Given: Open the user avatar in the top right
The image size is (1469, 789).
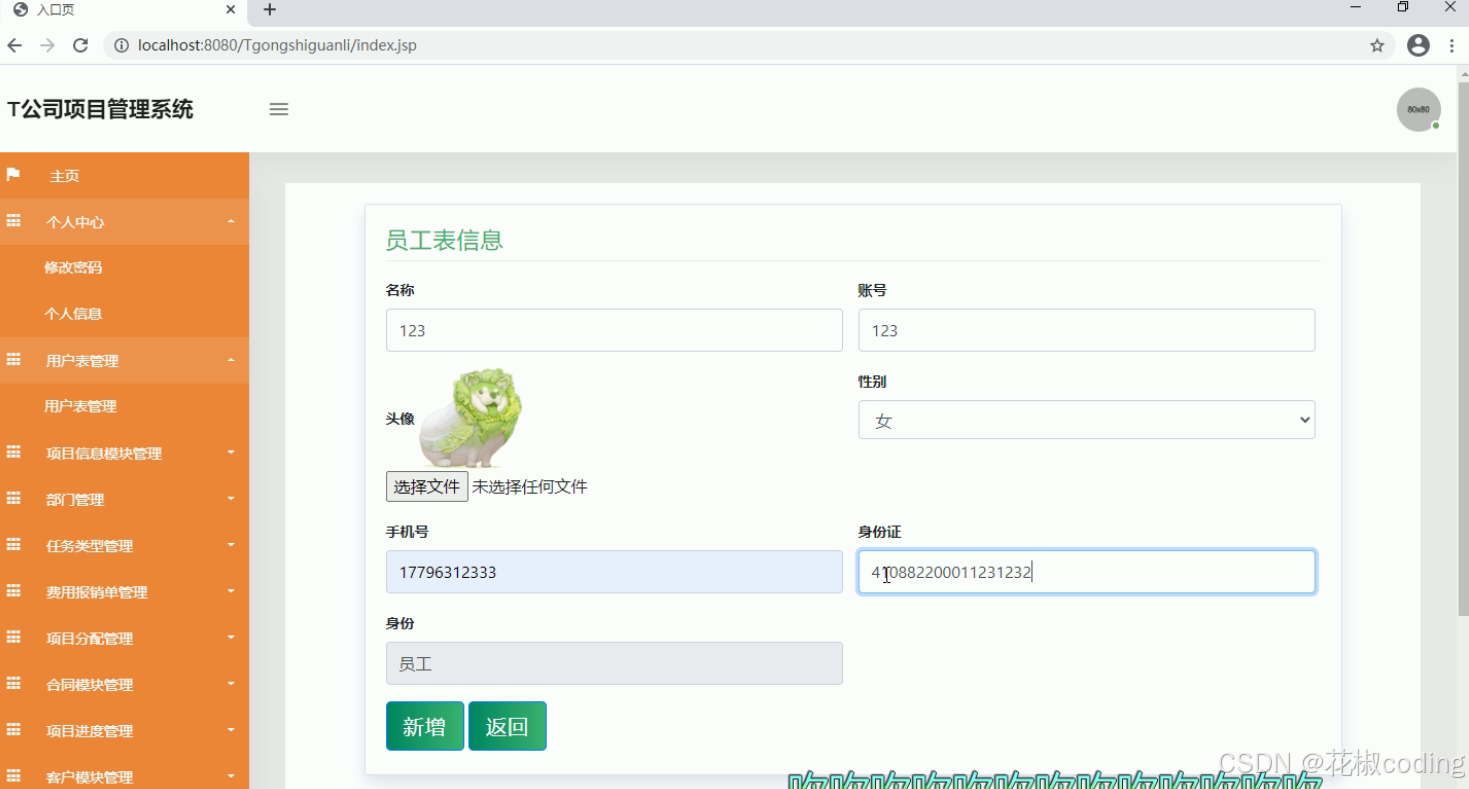Looking at the screenshot, I should pos(1418,110).
